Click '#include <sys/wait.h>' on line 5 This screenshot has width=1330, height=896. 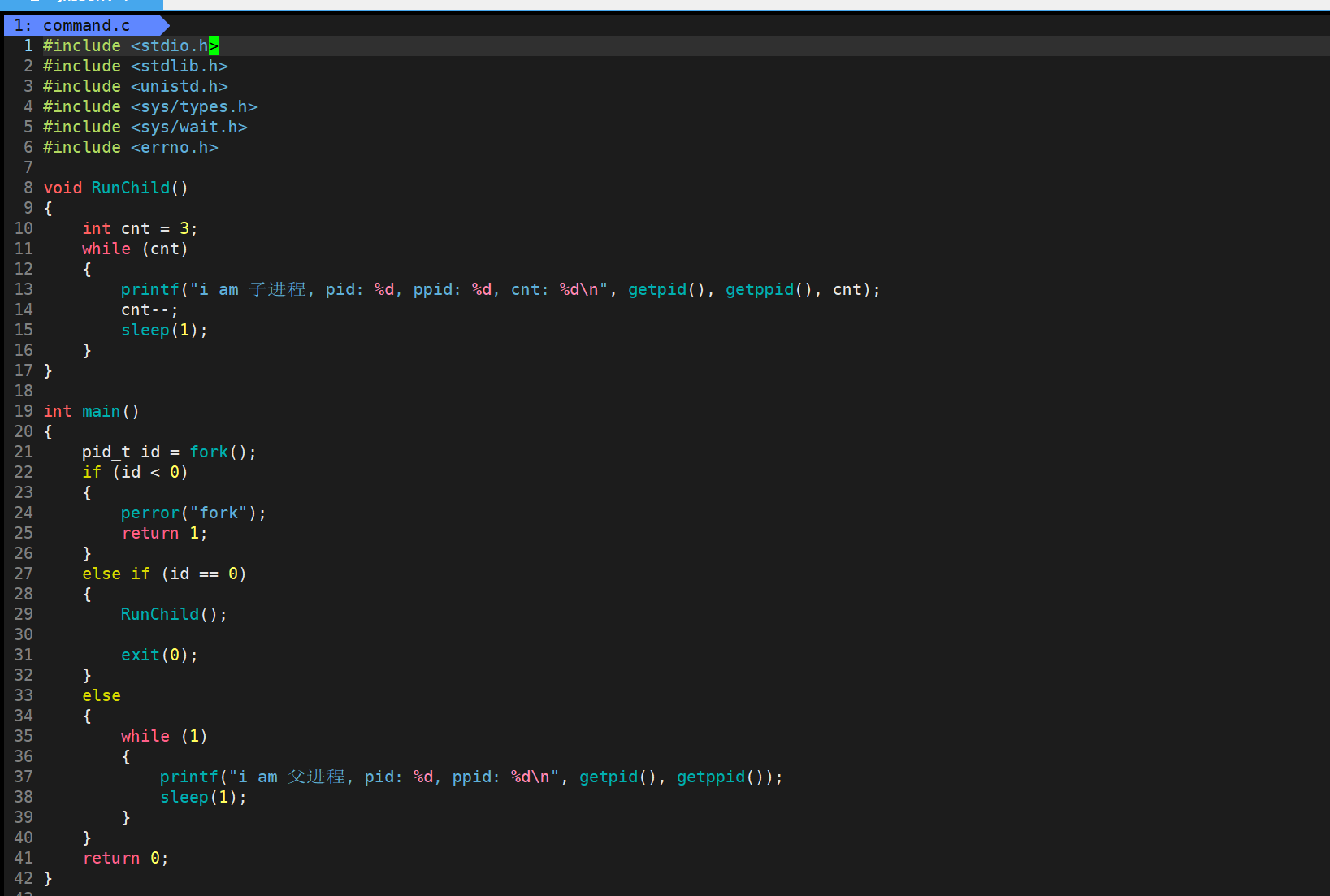click(x=145, y=127)
